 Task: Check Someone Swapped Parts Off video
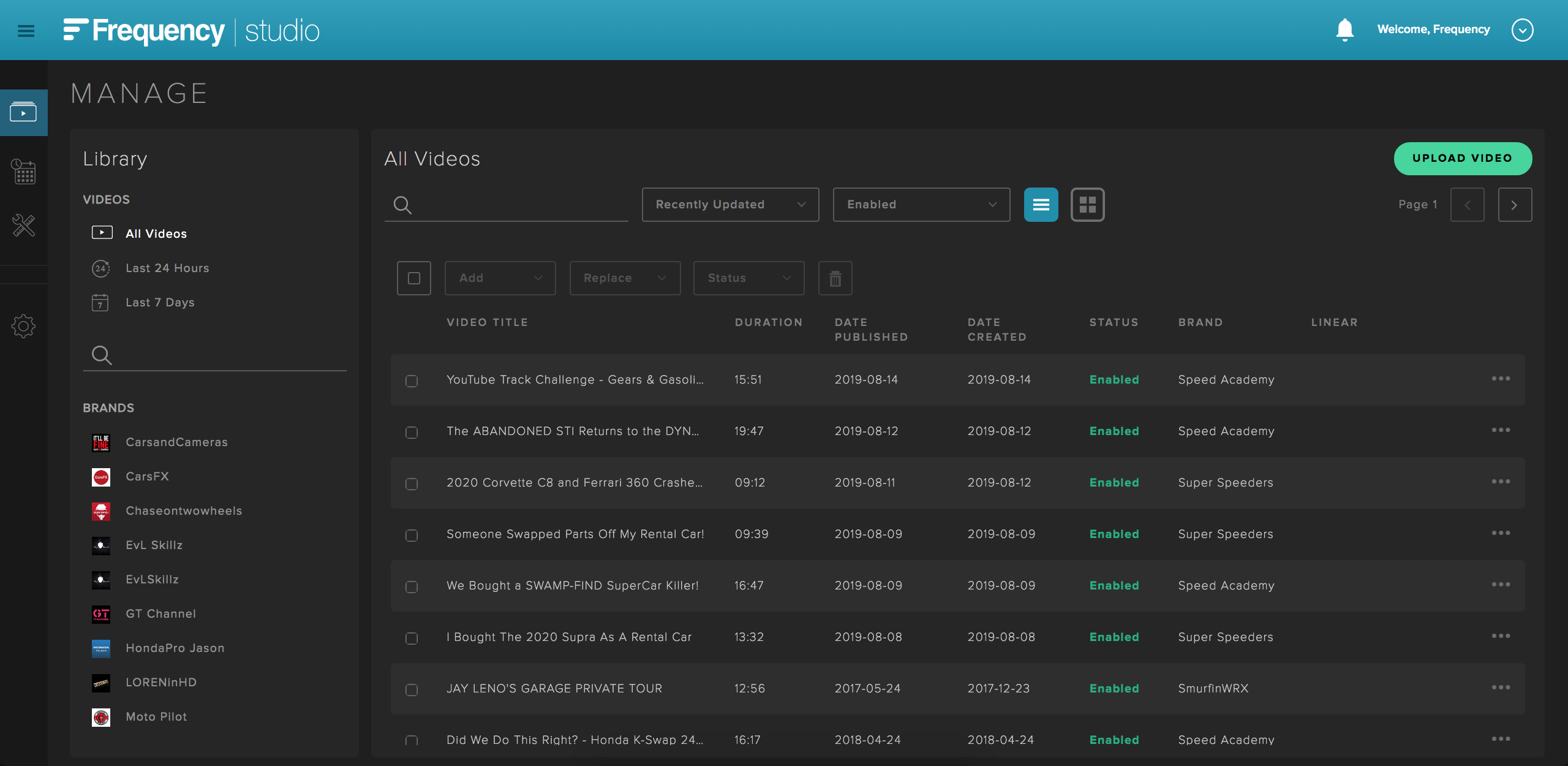[412, 536]
